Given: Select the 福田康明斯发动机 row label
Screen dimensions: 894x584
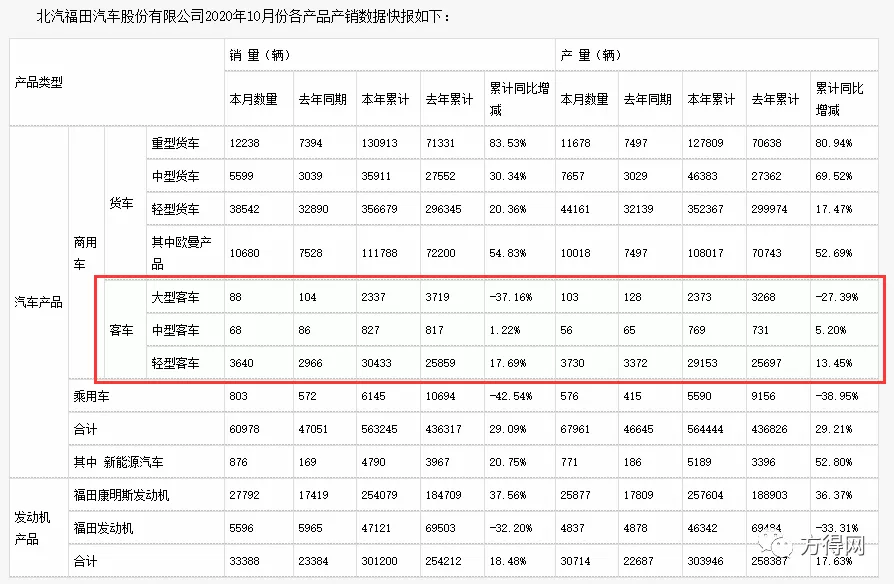Looking at the screenshot, I should tap(121, 495).
